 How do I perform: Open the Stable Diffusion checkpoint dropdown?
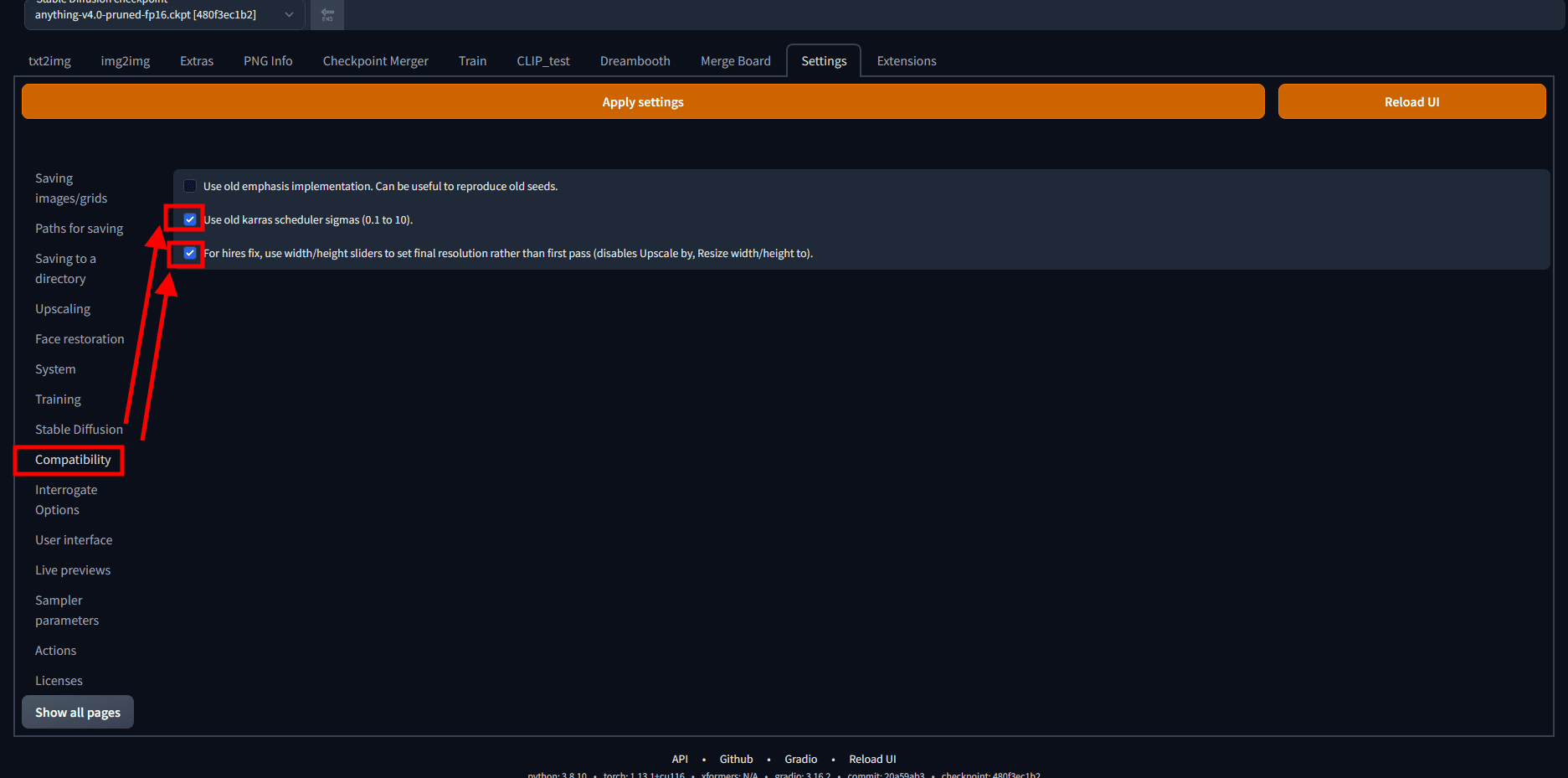[164, 14]
